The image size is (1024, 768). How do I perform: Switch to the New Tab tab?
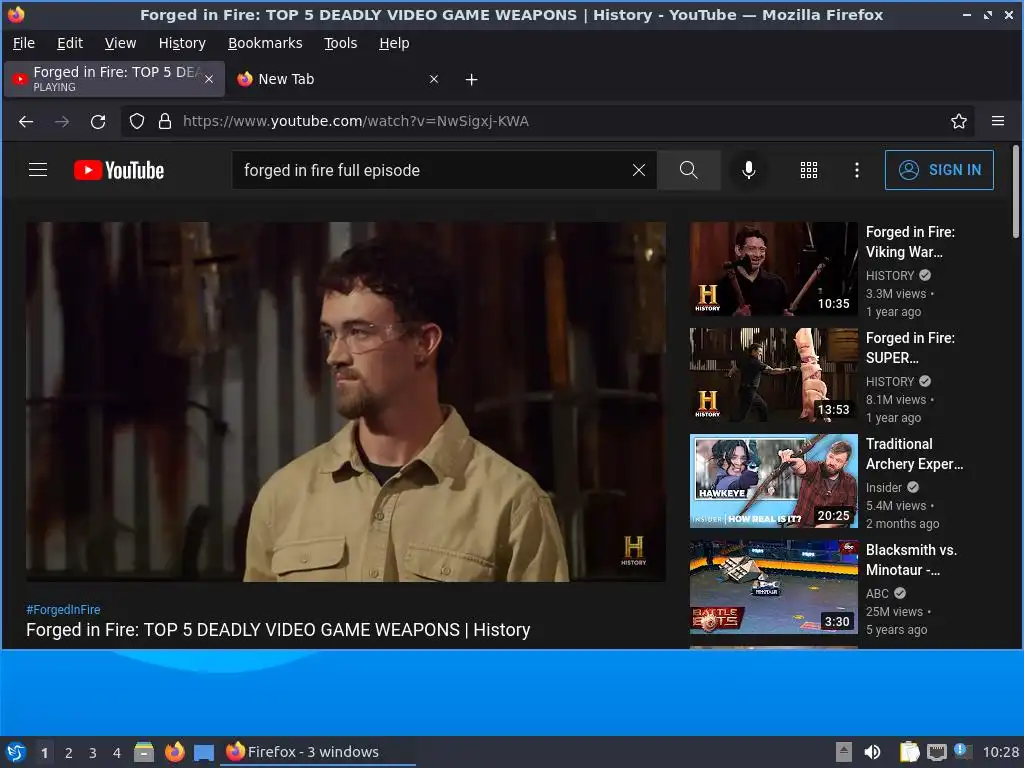(336, 79)
